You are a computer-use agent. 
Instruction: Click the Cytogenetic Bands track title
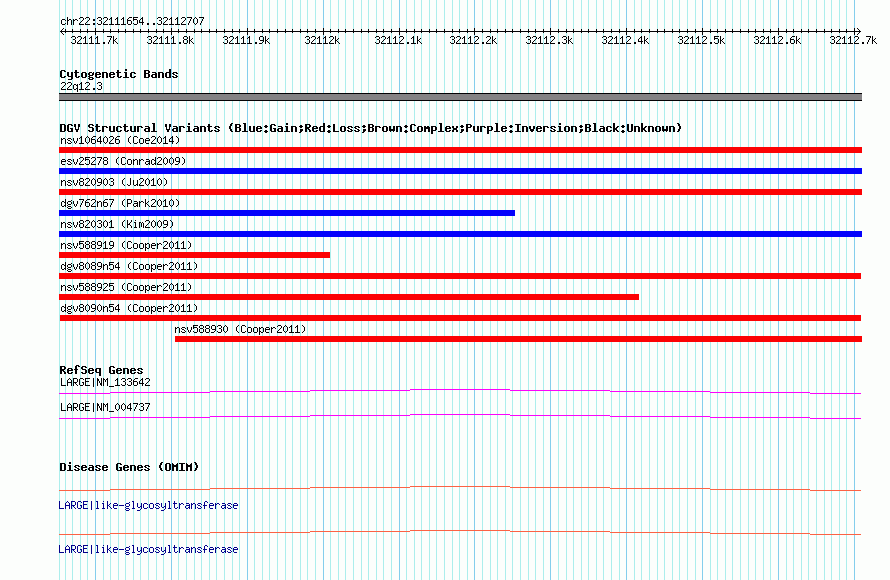119,74
